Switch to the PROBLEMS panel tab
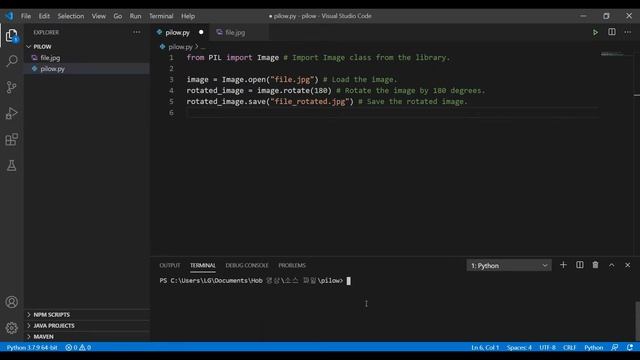 pyautogui.click(x=292, y=265)
